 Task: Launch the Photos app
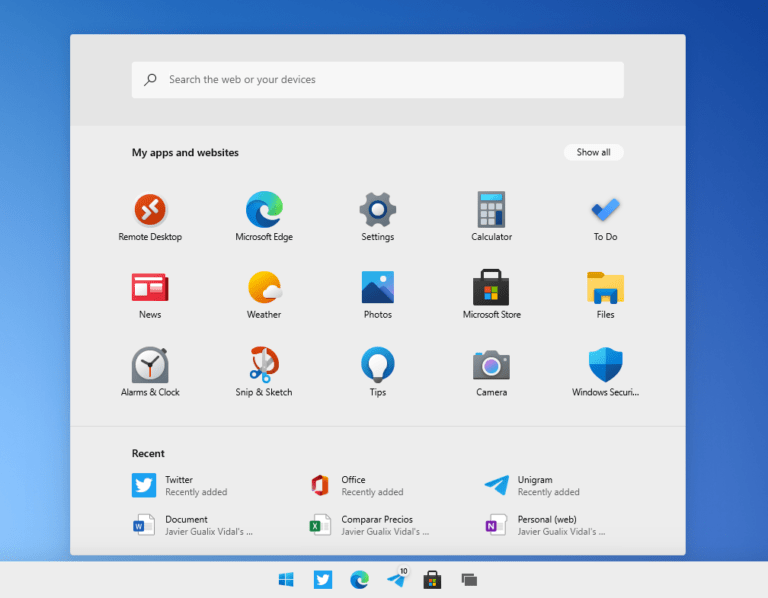point(378,295)
